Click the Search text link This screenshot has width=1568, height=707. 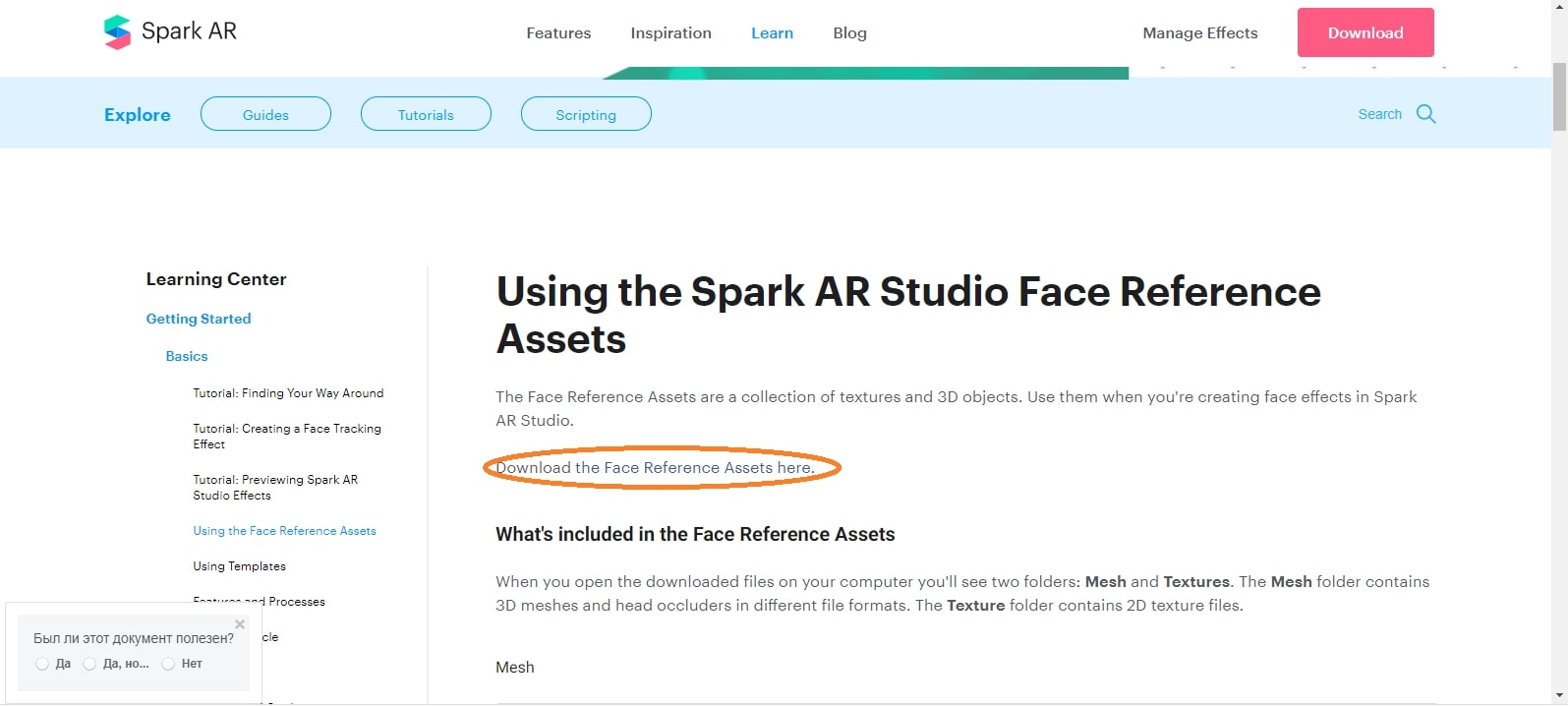[x=1379, y=114]
